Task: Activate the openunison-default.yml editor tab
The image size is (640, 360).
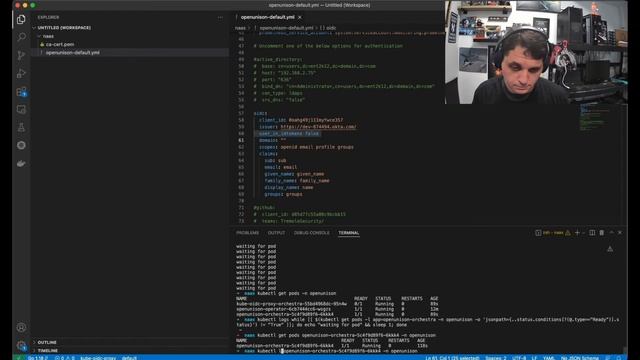Action: [x=267, y=17]
